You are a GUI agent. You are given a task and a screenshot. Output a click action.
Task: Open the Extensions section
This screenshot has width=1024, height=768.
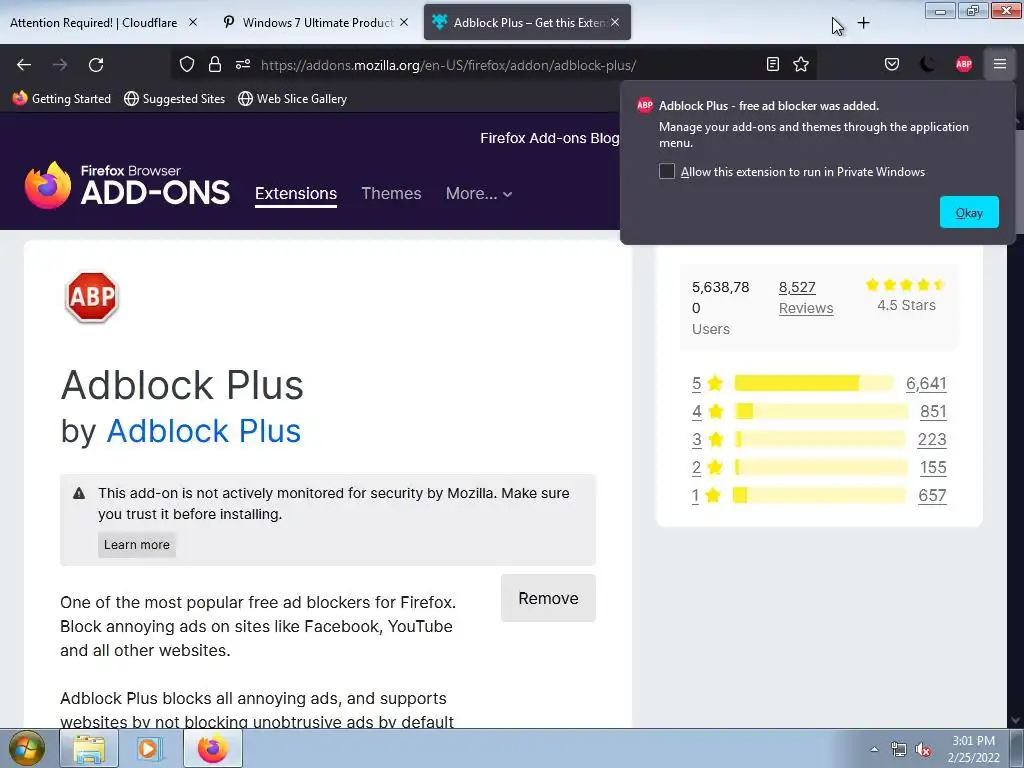tap(296, 193)
